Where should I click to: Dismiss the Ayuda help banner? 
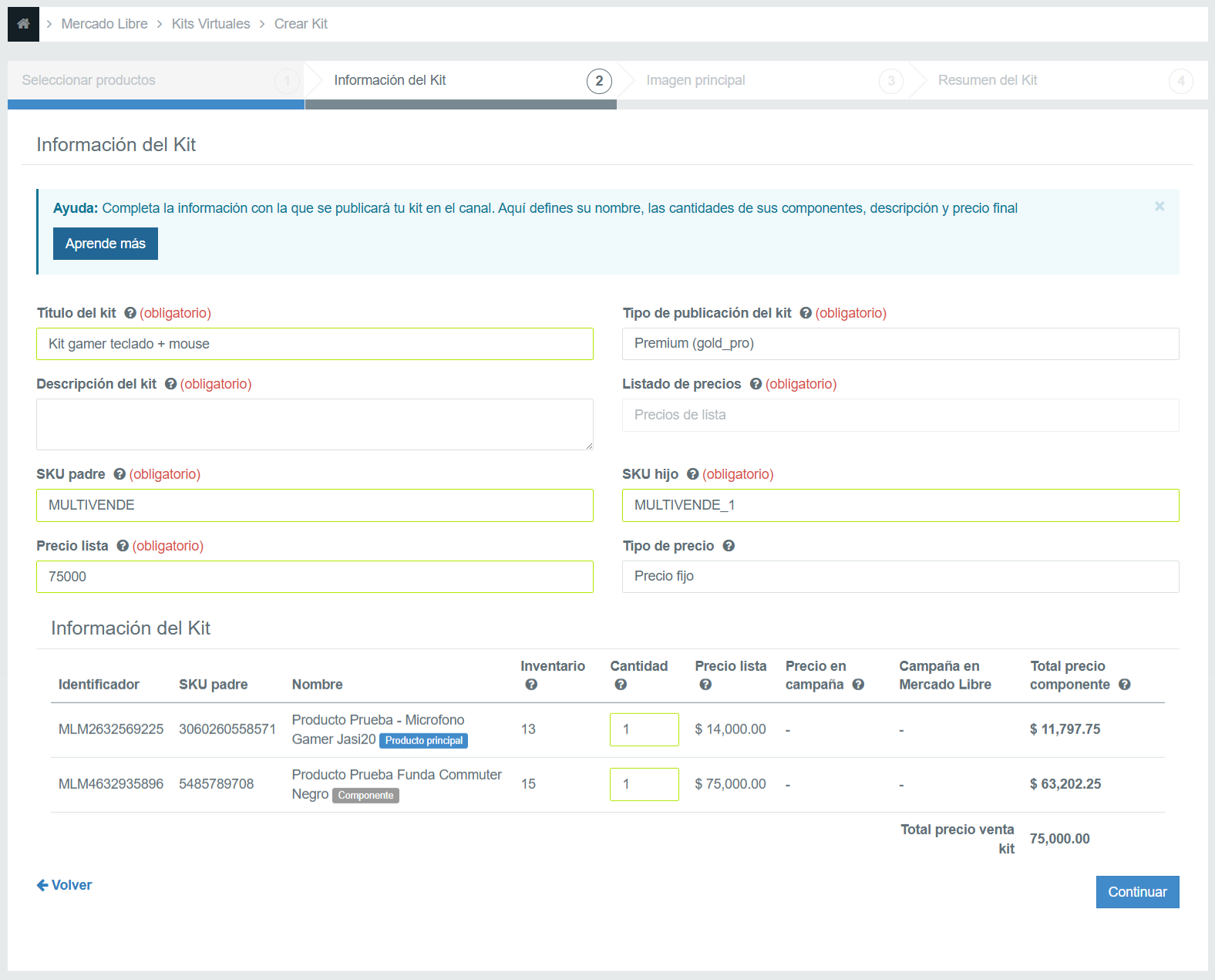coord(1159,207)
